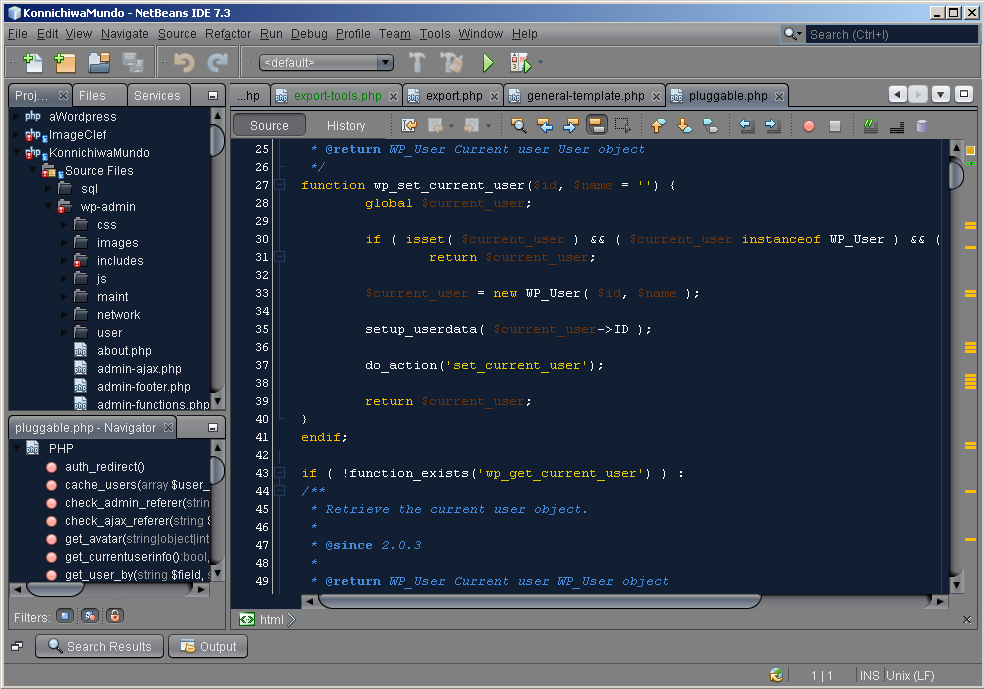The image size is (984, 689).
Task: Maximize editor window button at tab row
Action: tap(965, 95)
